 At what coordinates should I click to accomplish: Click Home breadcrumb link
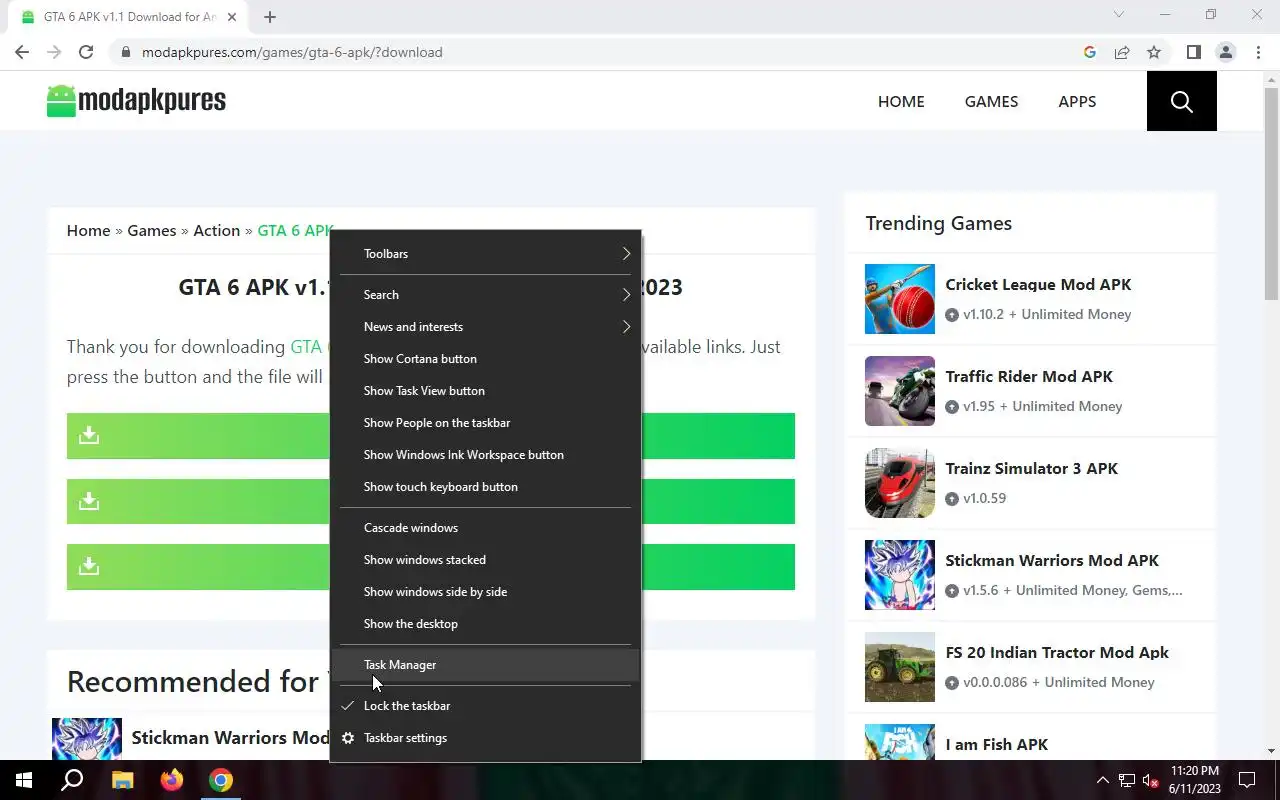point(88,231)
